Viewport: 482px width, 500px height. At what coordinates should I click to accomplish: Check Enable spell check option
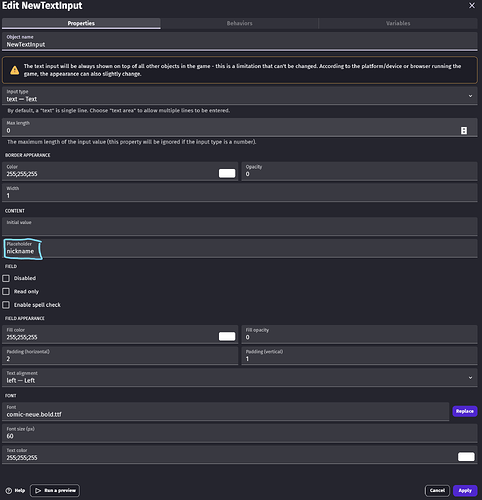[x=6, y=305]
